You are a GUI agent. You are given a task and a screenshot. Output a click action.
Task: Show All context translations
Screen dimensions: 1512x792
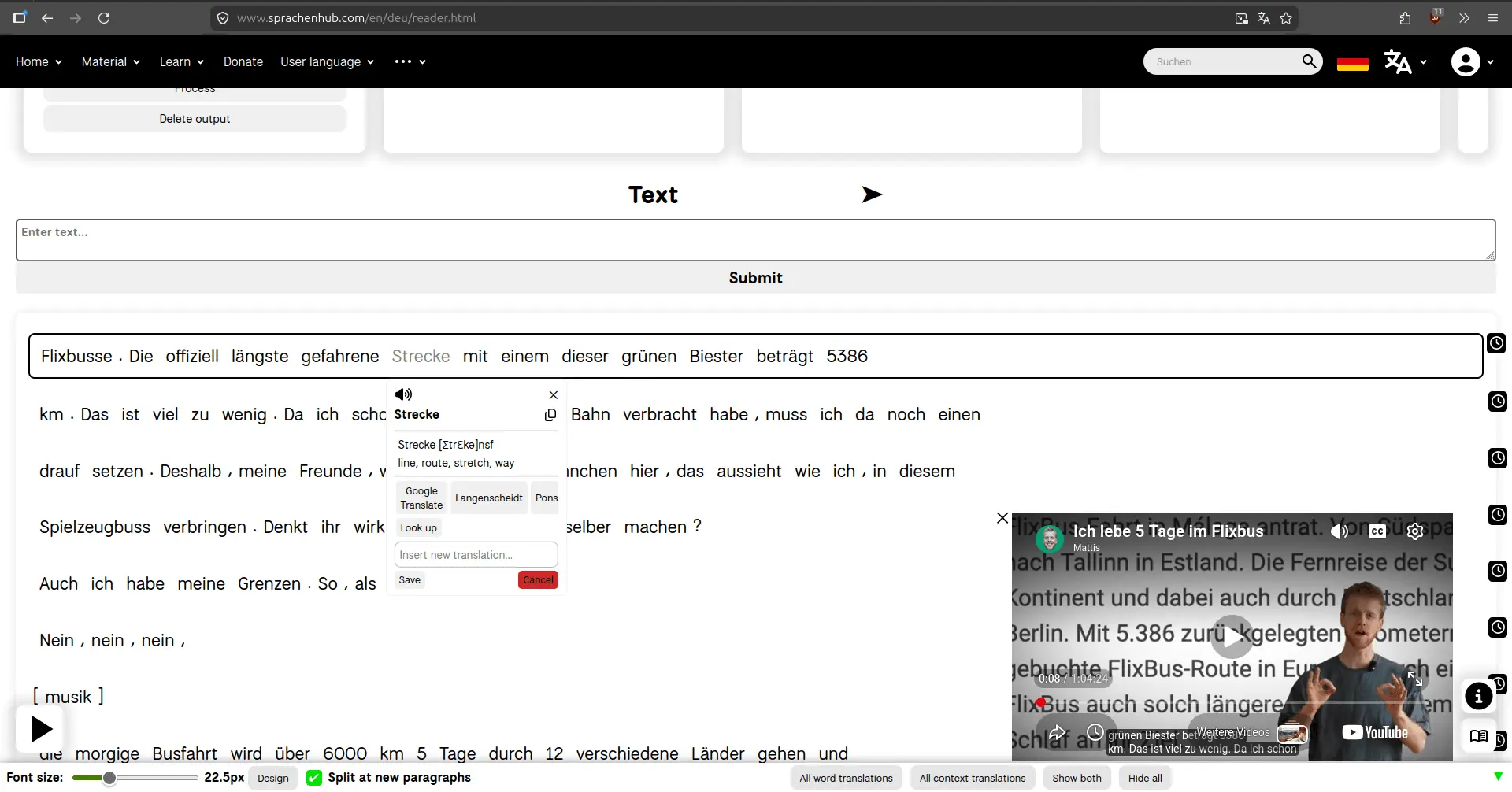click(972, 778)
